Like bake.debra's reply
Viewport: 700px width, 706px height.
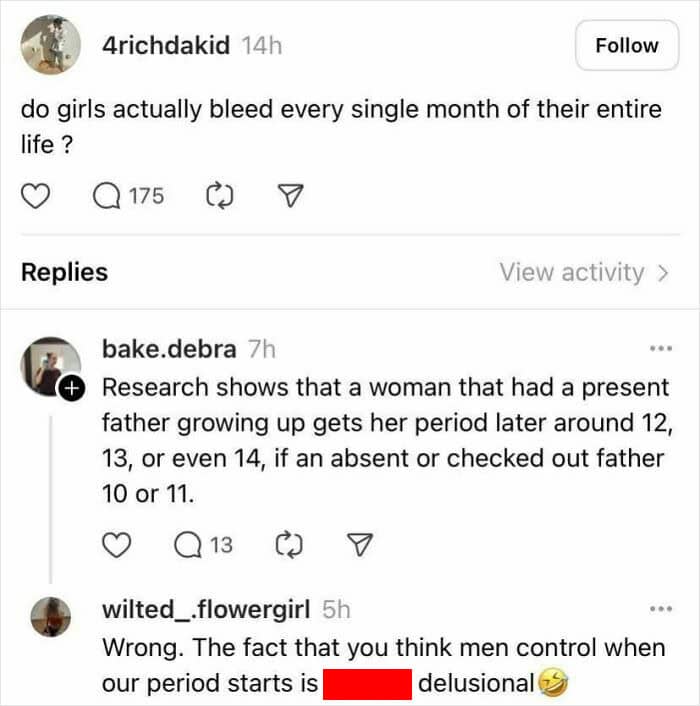tap(119, 545)
